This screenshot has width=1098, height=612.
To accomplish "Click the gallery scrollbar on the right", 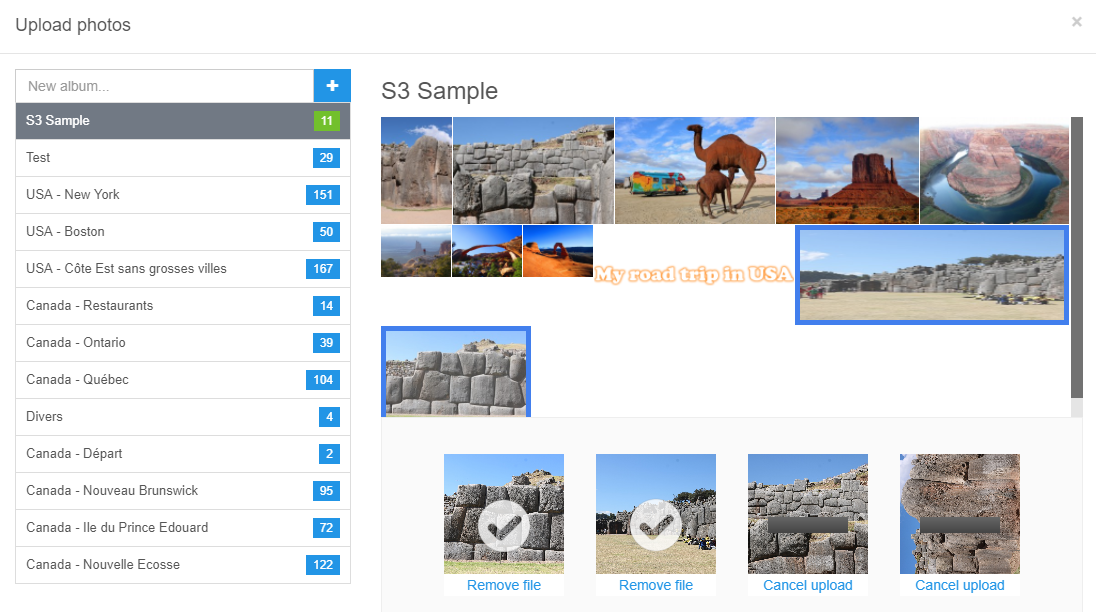I will tap(1081, 260).
